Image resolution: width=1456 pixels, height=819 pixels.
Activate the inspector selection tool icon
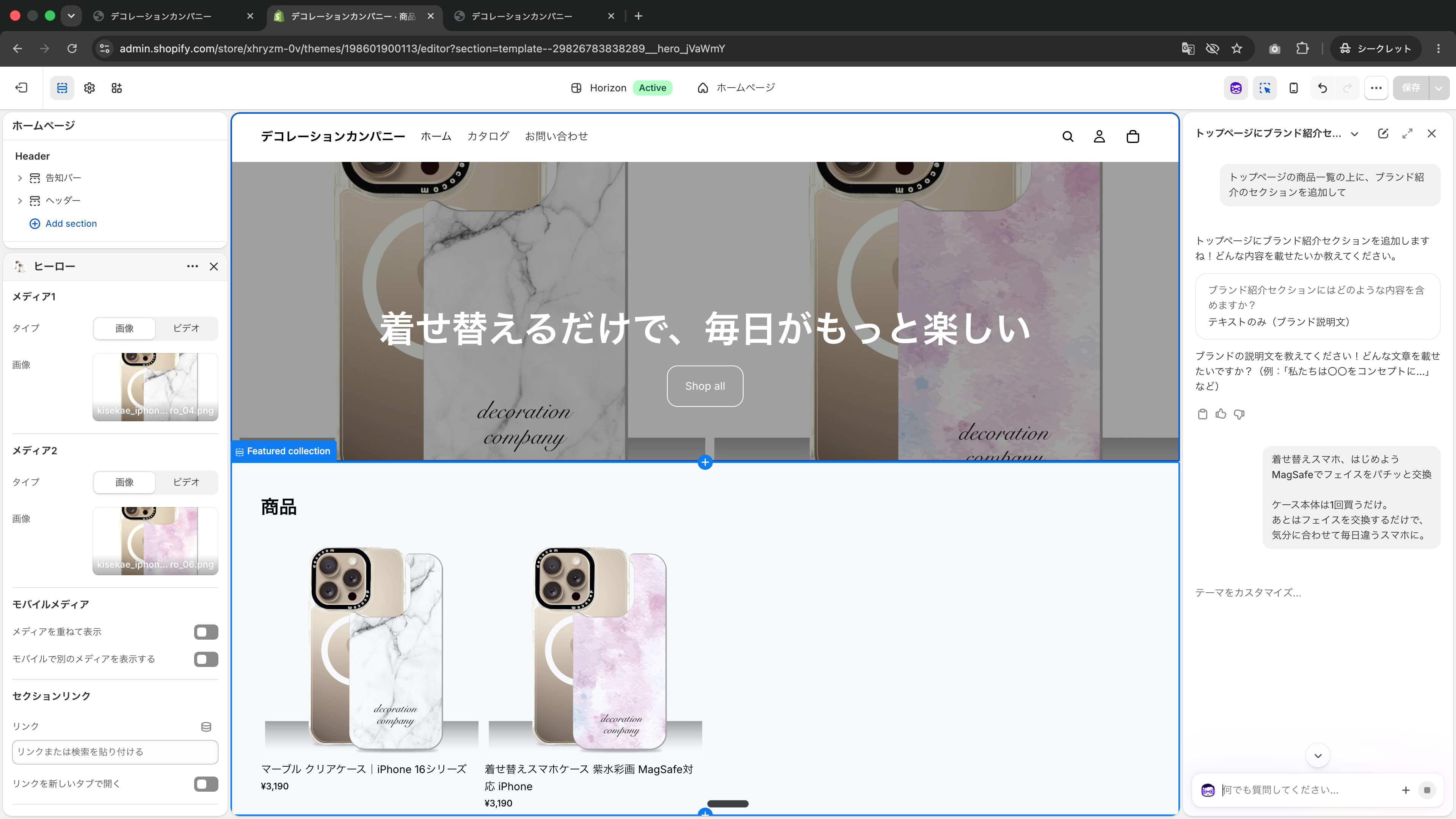tap(1265, 88)
